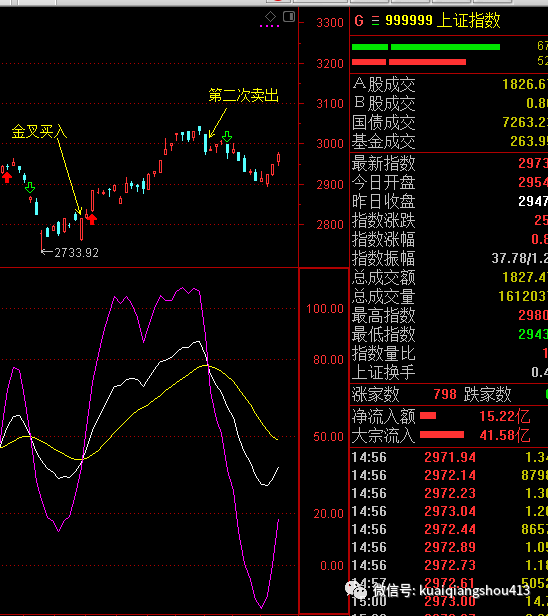Click the 2972.44 tick row
This screenshot has width=548, height=616.
[449, 529]
